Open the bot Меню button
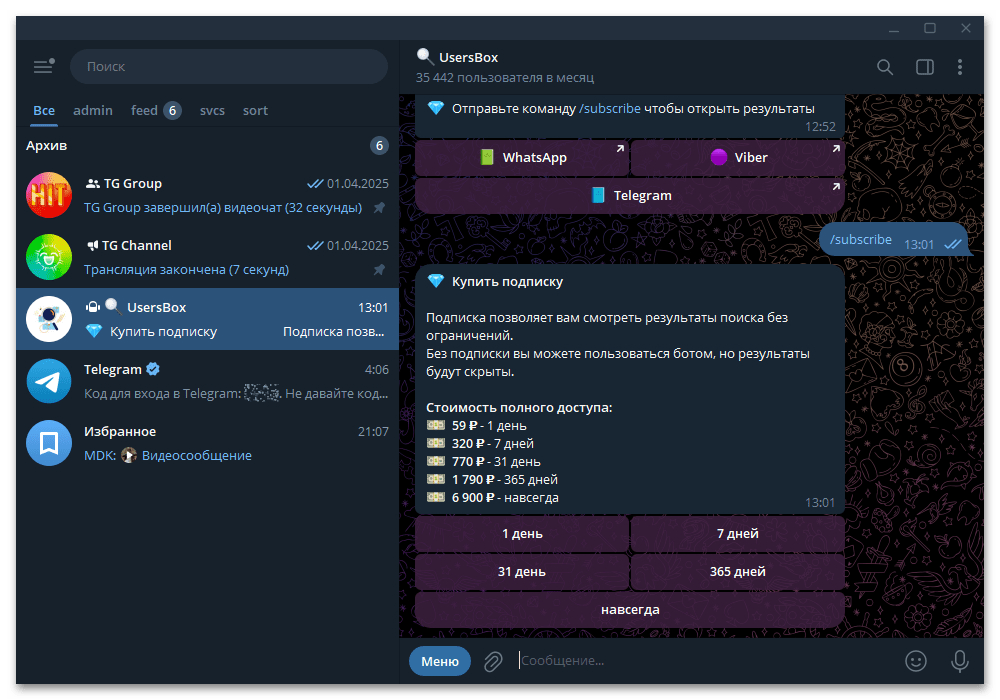Viewport: 1000px width, 700px height. point(440,661)
